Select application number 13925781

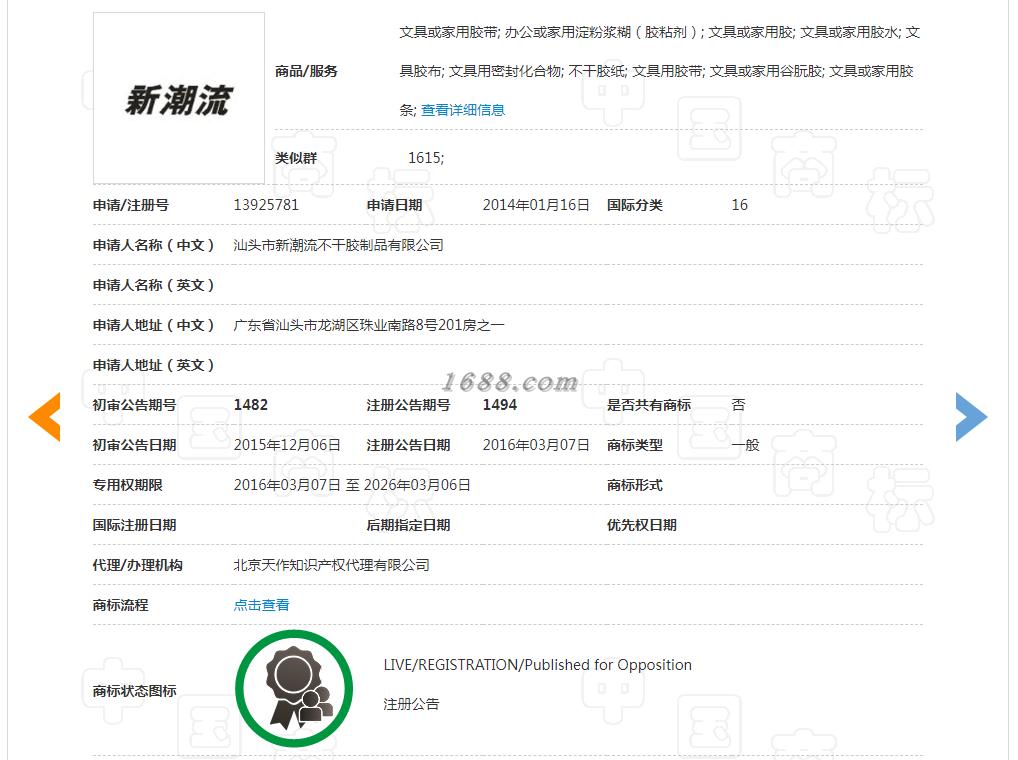tap(266, 205)
